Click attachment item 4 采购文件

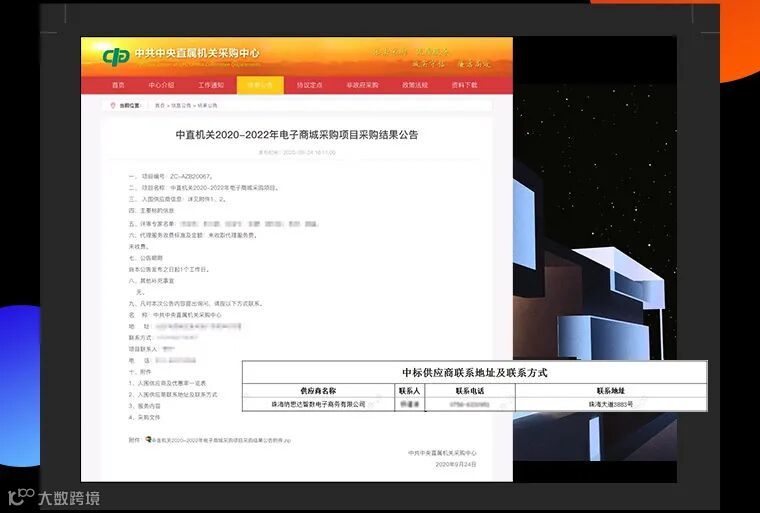pyautogui.click(x=144, y=417)
